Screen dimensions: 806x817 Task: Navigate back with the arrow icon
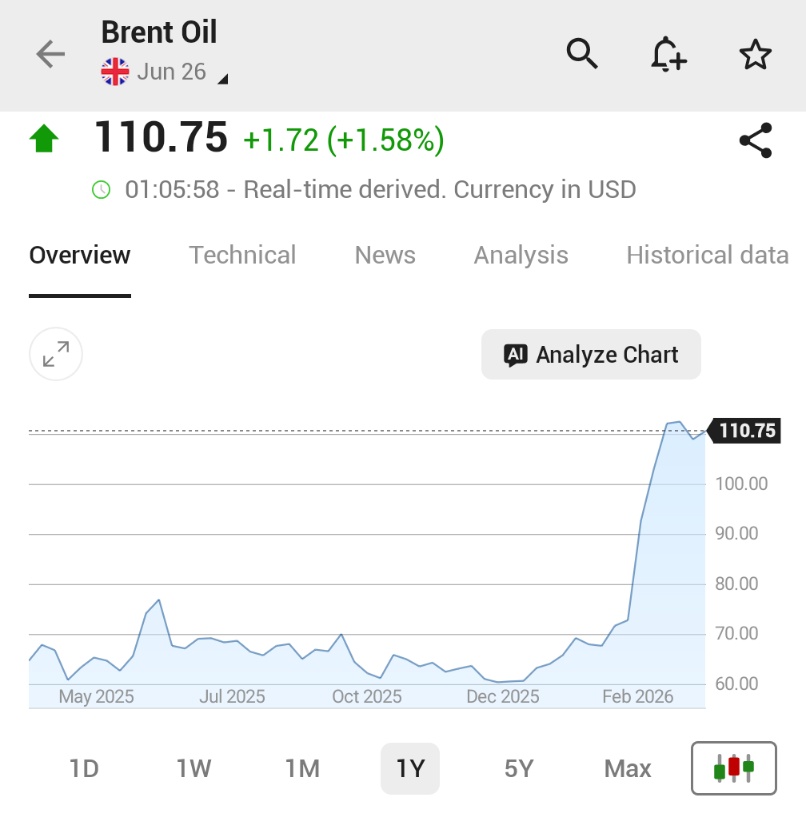tap(49, 55)
